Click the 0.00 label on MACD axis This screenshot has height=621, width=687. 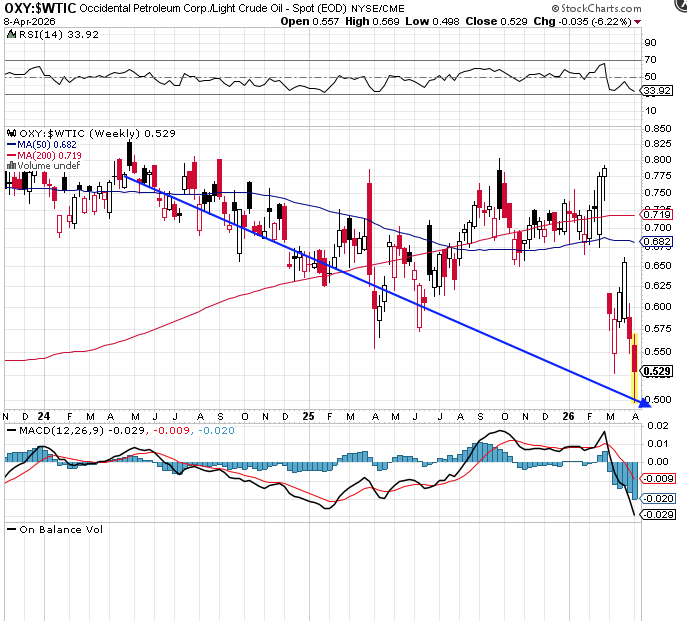click(658, 461)
